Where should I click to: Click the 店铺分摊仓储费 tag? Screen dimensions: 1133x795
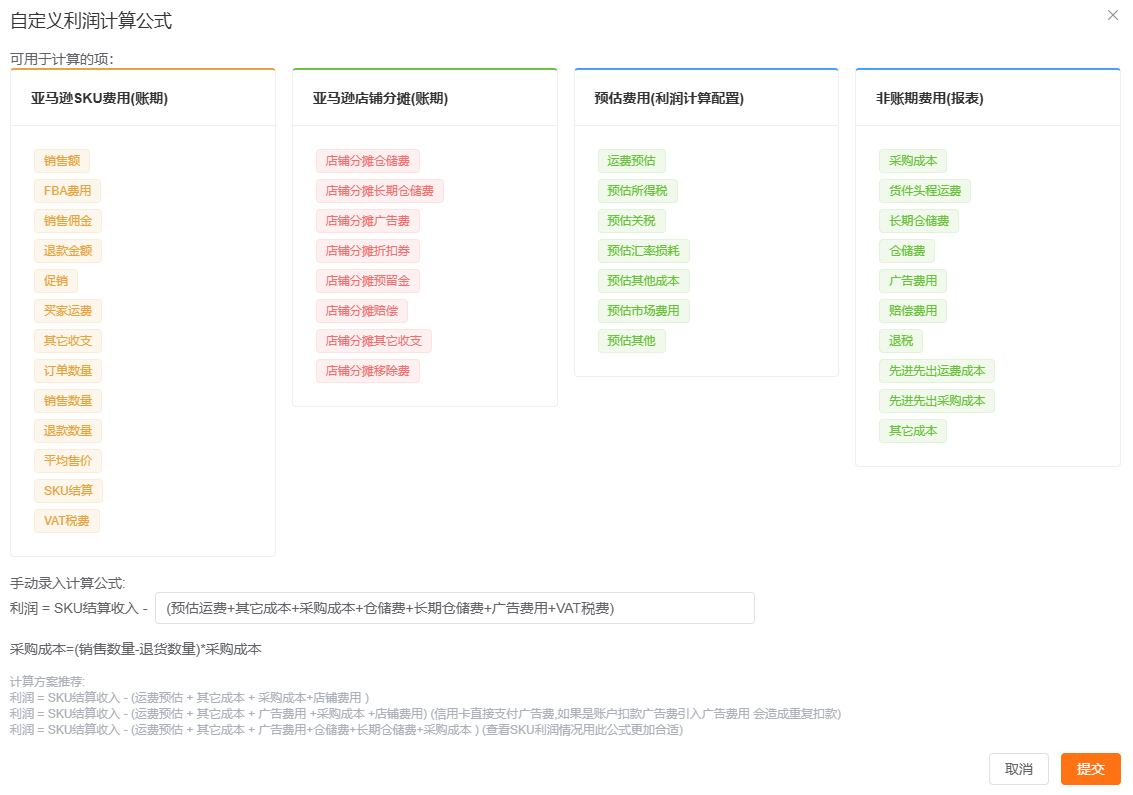click(368, 161)
